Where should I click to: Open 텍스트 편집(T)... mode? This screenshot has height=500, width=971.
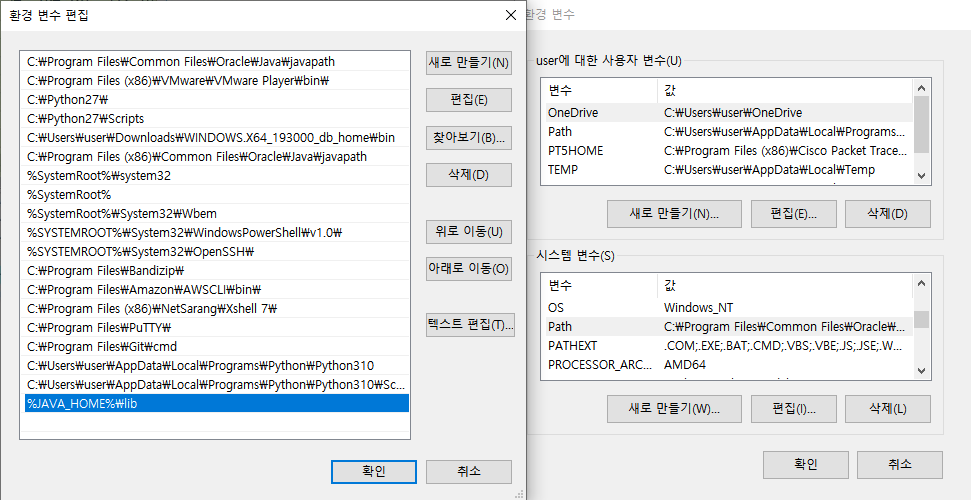pos(470,325)
